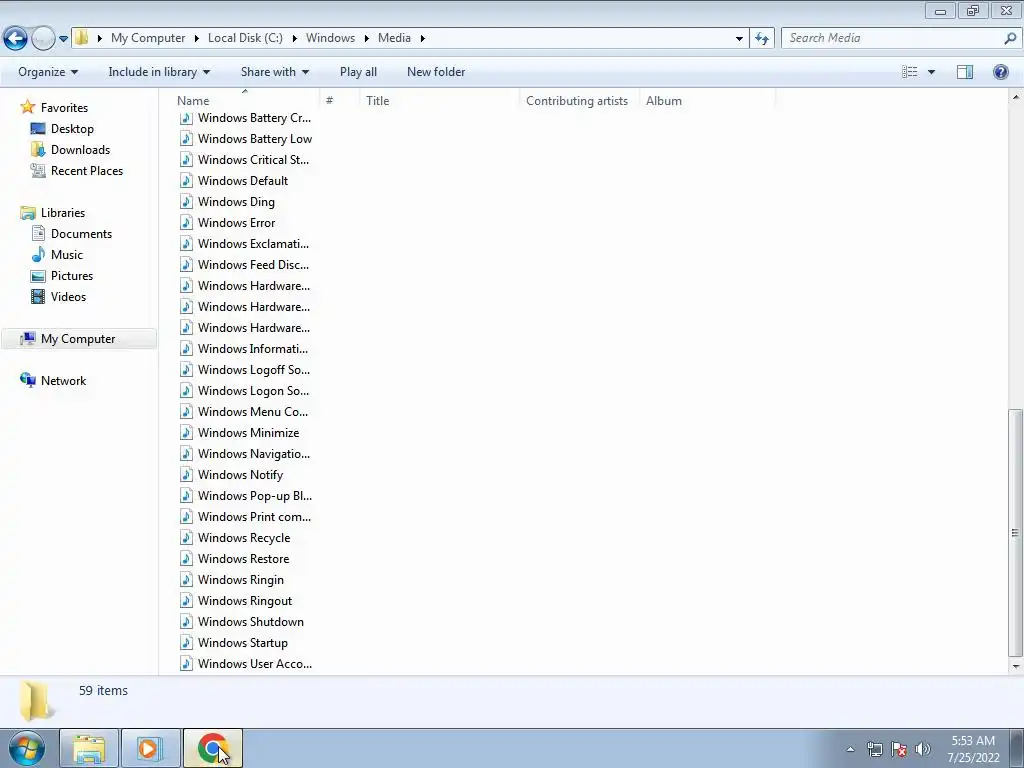Click the My Computer breadcrumb

click(148, 38)
